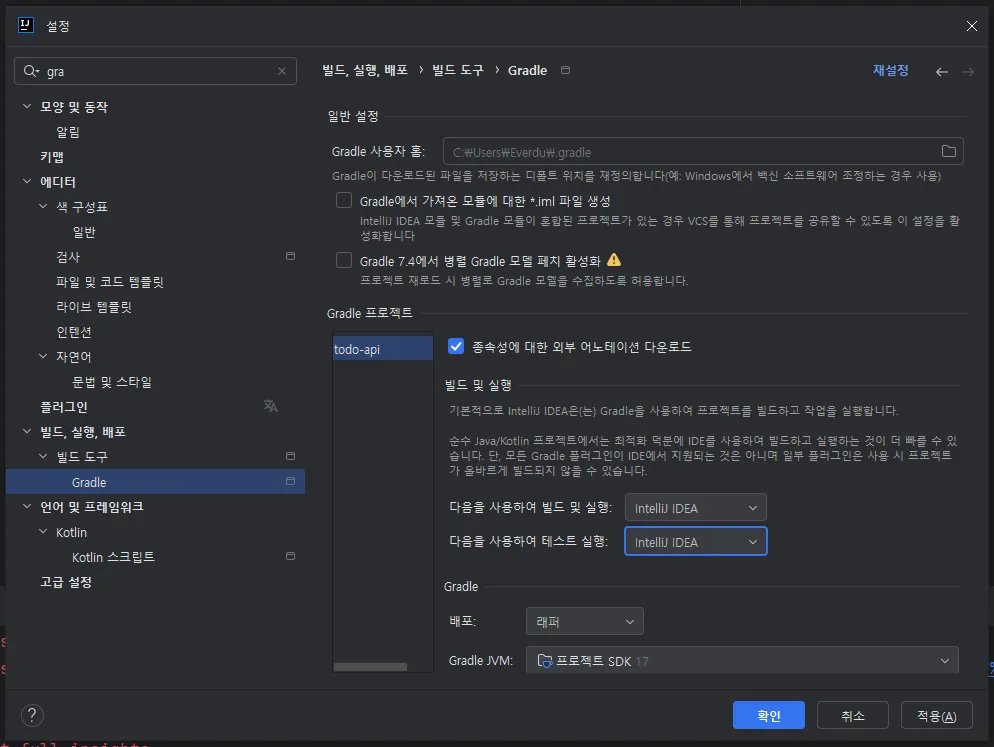Navigate forward in settings history
The width and height of the screenshot is (994, 747).
(968, 72)
